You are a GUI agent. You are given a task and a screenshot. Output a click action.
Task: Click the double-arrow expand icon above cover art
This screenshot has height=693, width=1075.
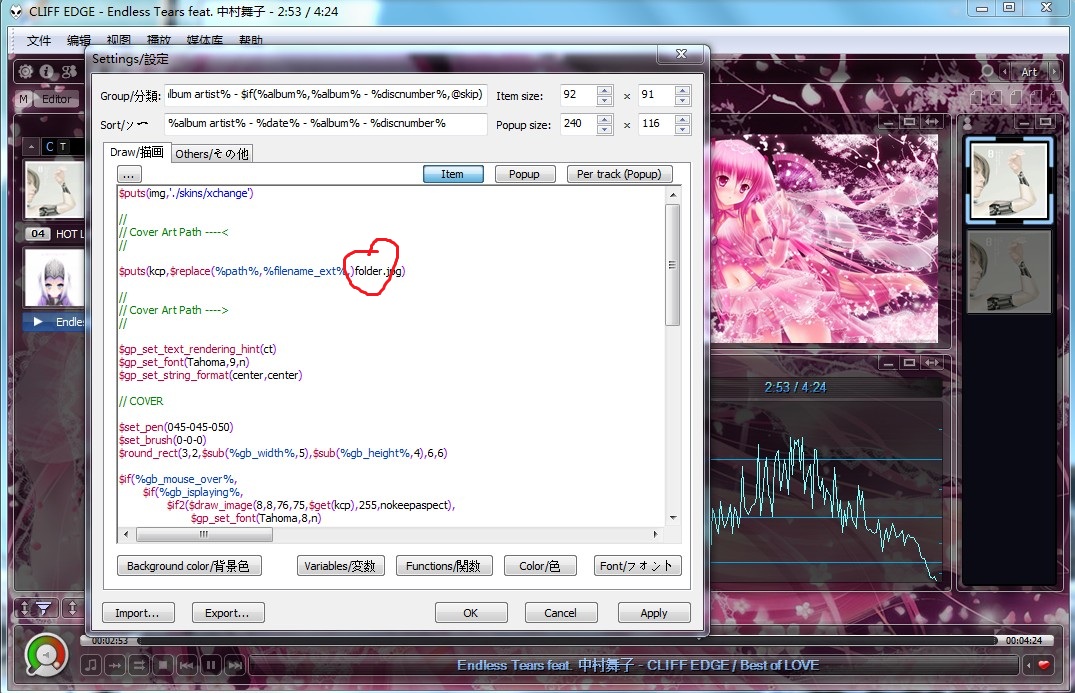932,122
